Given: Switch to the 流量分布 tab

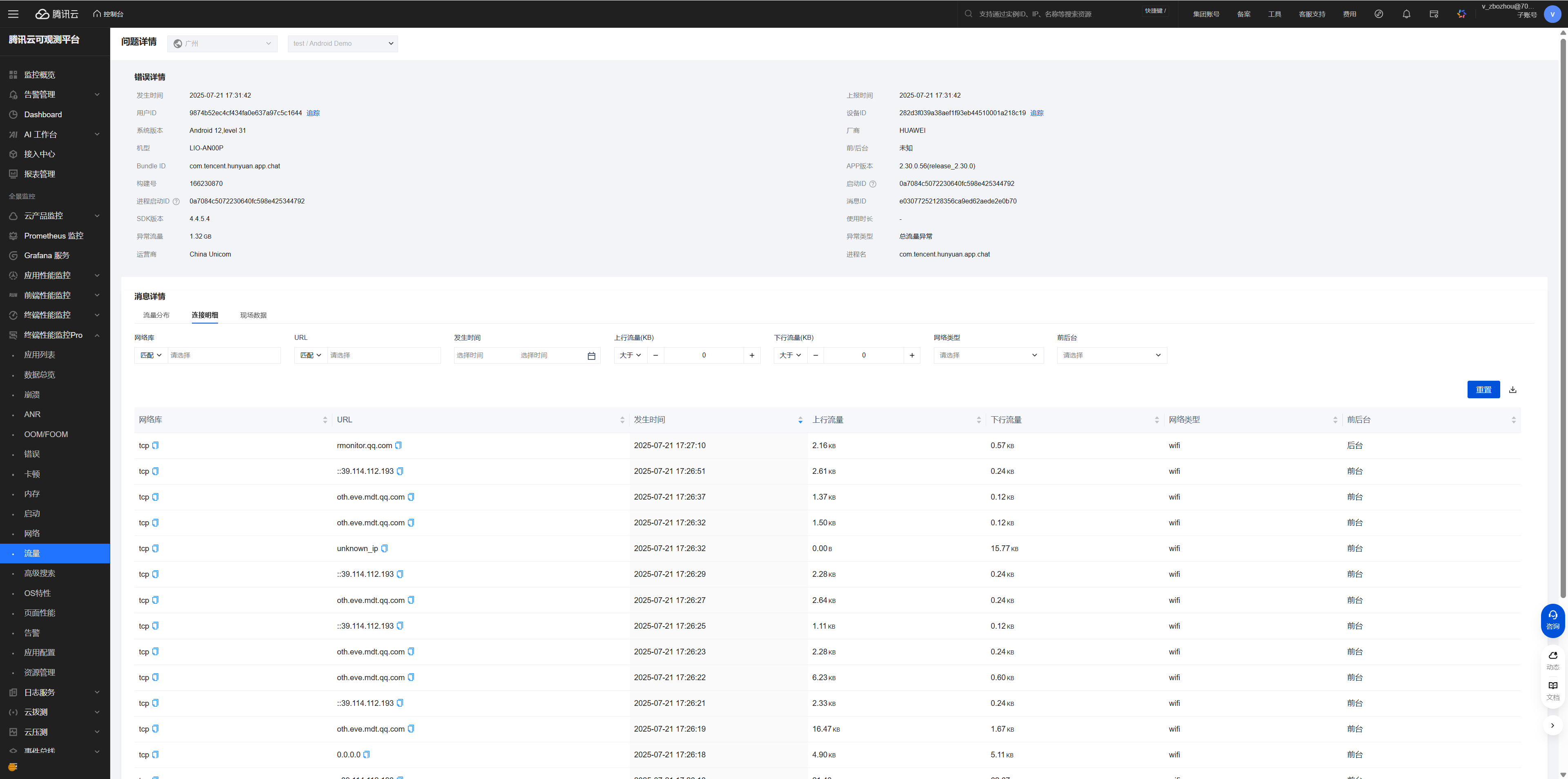Looking at the screenshot, I should (156, 315).
